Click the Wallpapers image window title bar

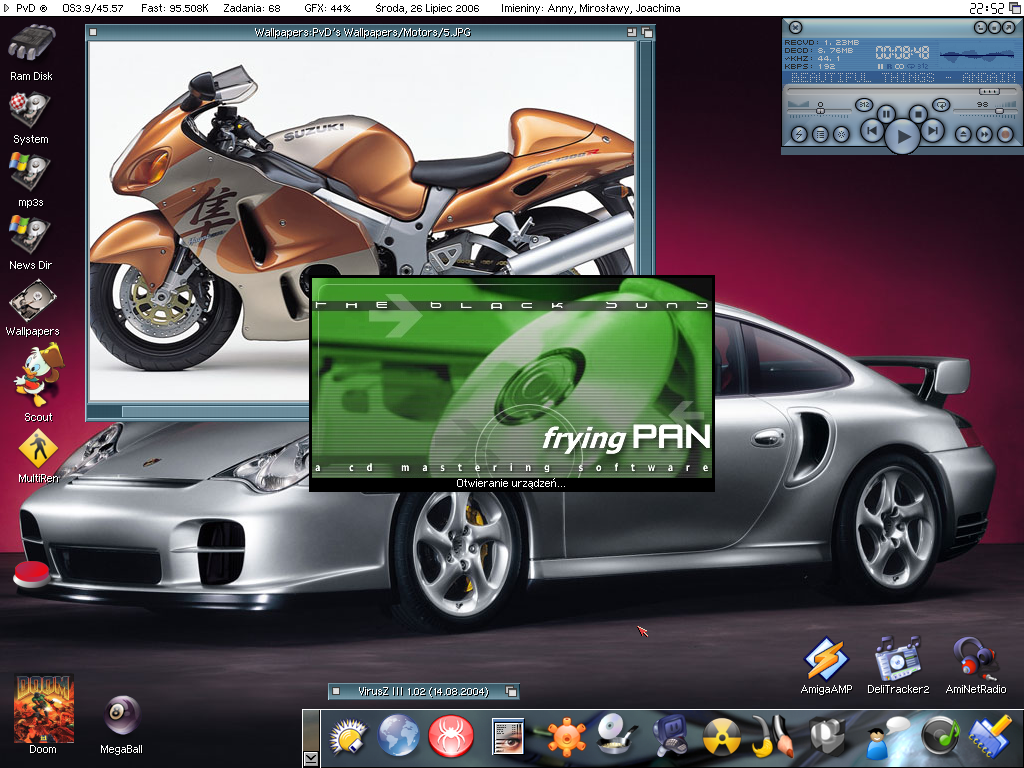tap(362, 32)
